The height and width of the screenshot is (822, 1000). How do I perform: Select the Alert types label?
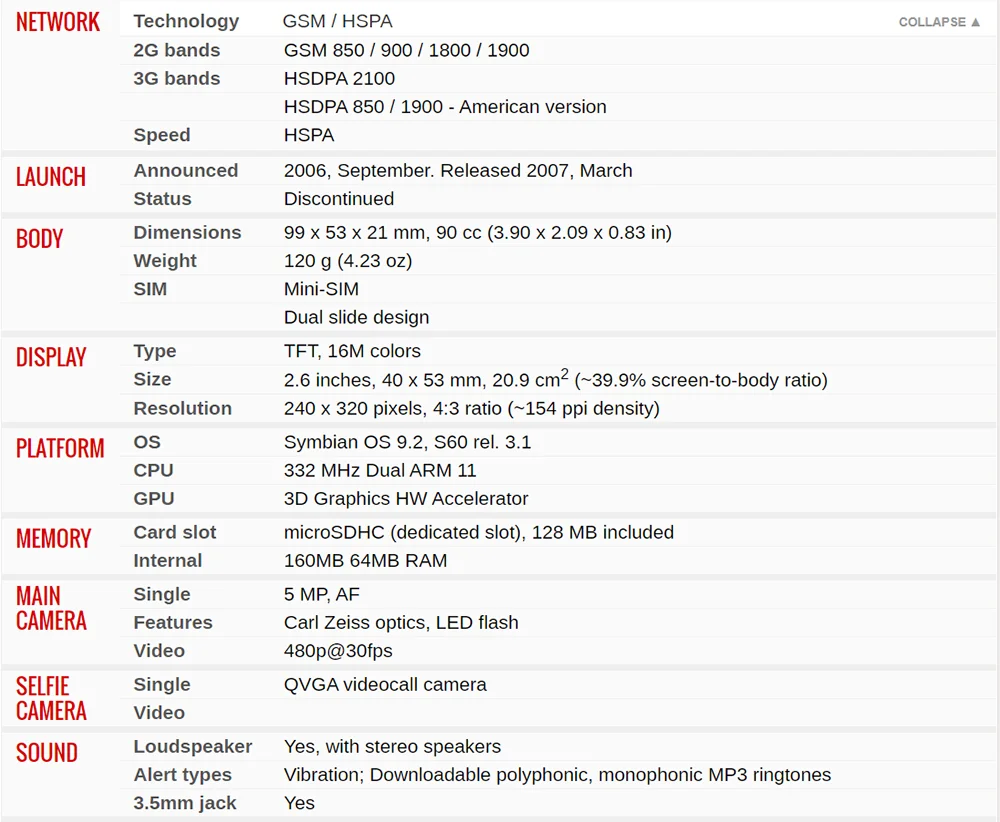pyautogui.click(x=182, y=775)
